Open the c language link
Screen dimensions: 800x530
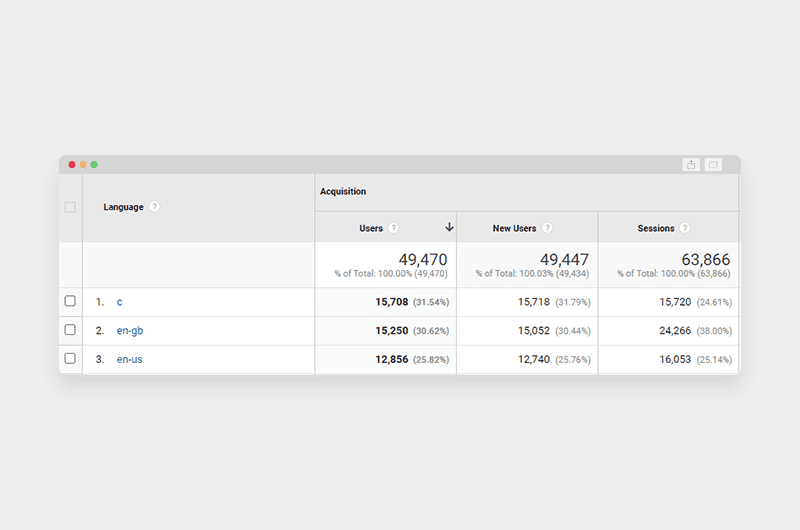119,302
